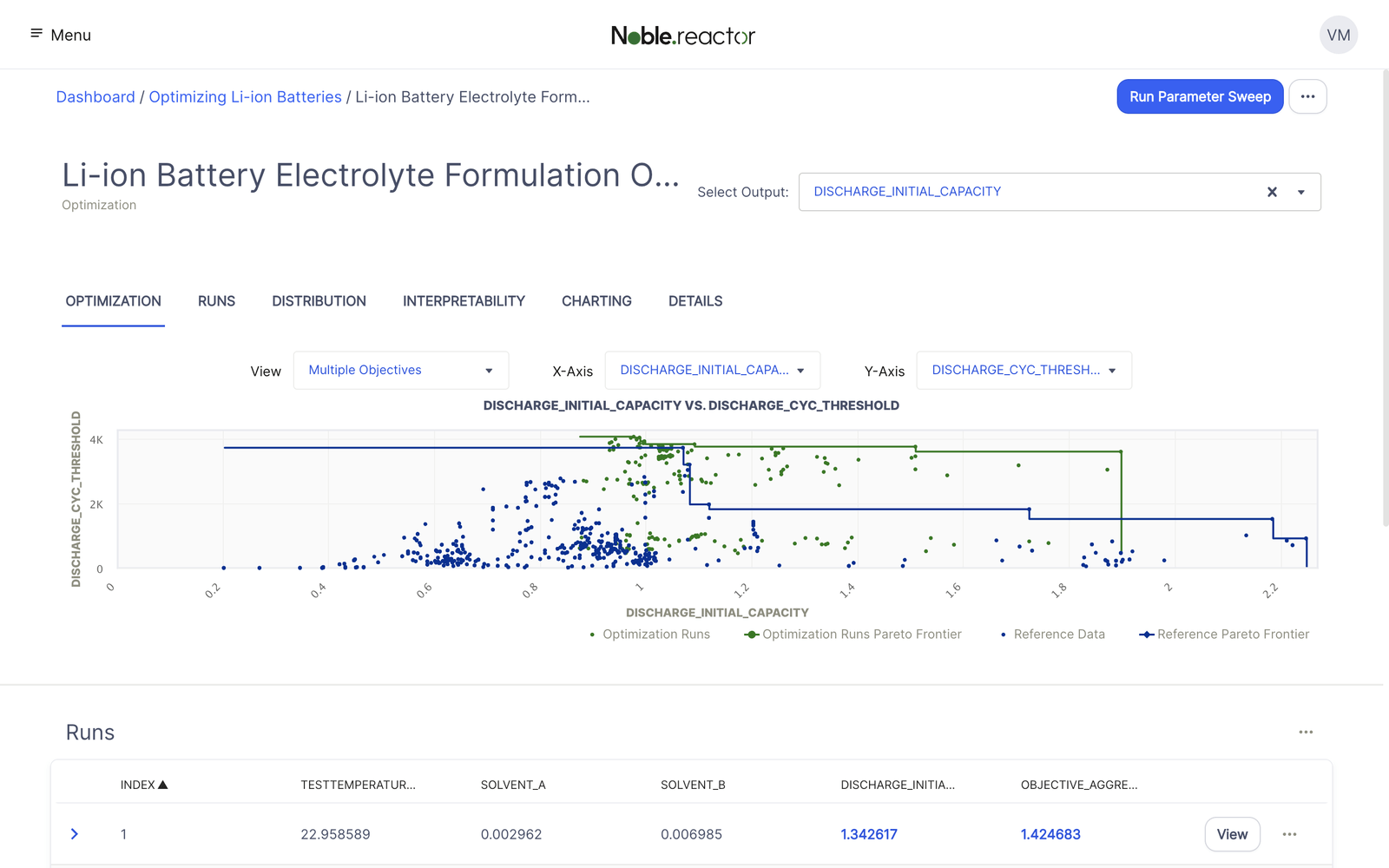Expand details for run index 1
1389x868 pixels.
click(x=74, y=833)
